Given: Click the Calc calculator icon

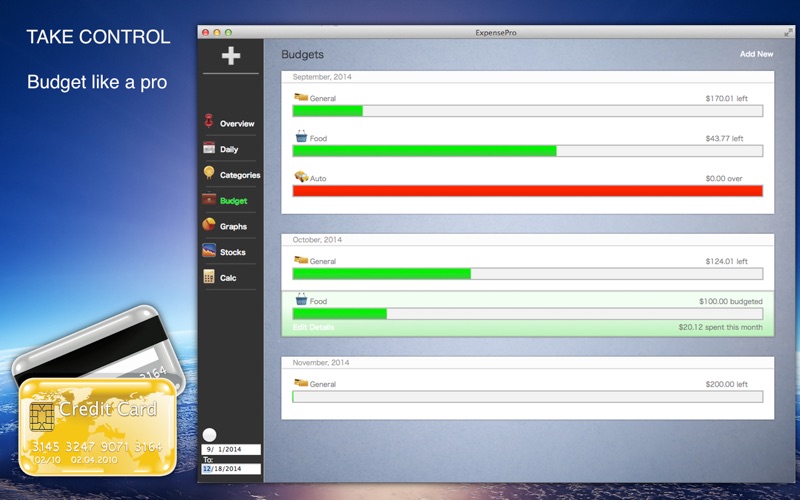Looking at the screenshot, I should [x=209, y=276].
